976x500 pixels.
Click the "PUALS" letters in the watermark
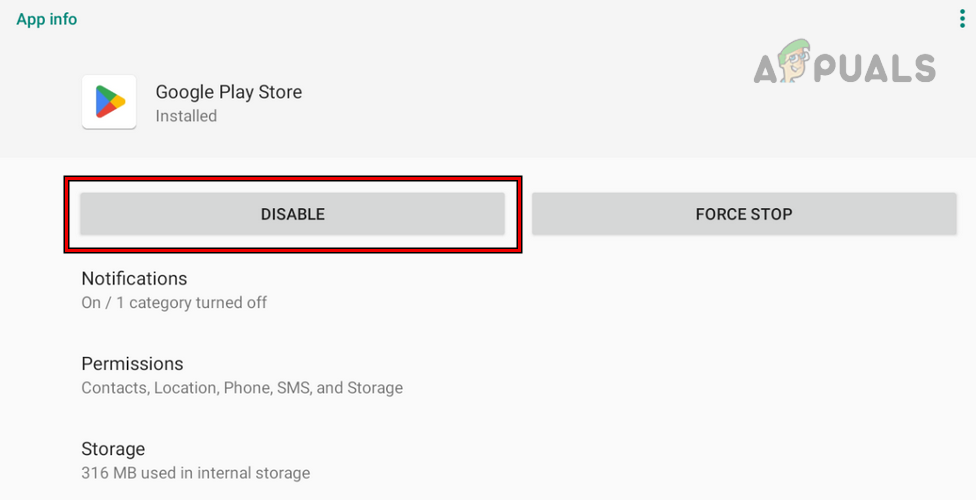click(879, 68)
